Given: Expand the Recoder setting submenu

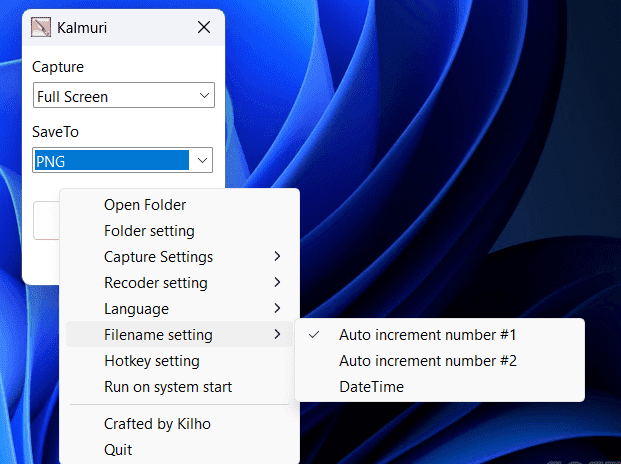Looking at the screenshot, I should [x=156, y=283].
